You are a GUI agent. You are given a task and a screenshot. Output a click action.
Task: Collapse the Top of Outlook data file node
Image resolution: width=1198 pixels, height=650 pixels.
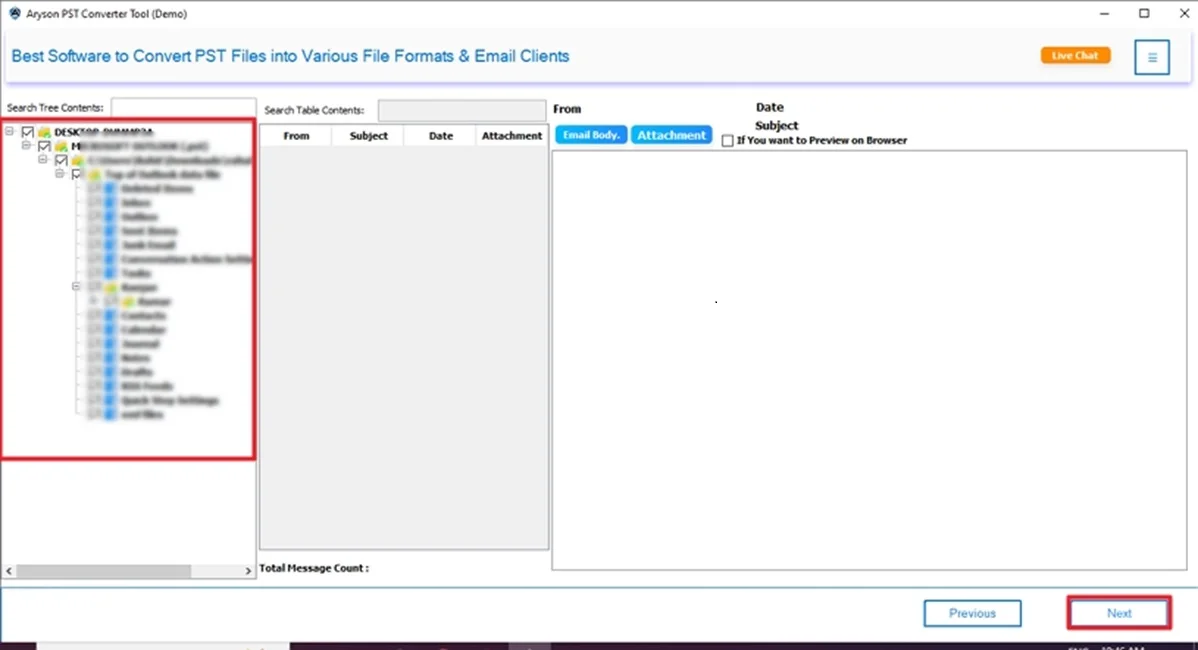60,174
